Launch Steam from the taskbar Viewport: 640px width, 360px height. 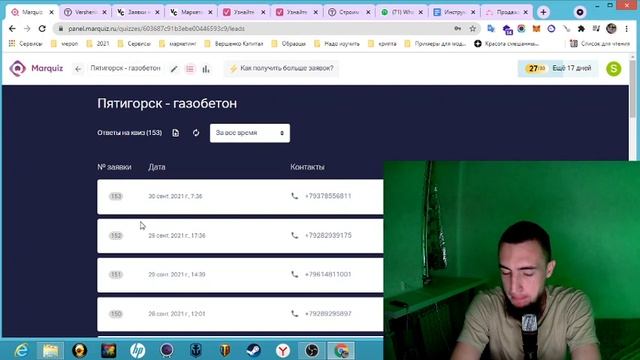click(253, 350)
